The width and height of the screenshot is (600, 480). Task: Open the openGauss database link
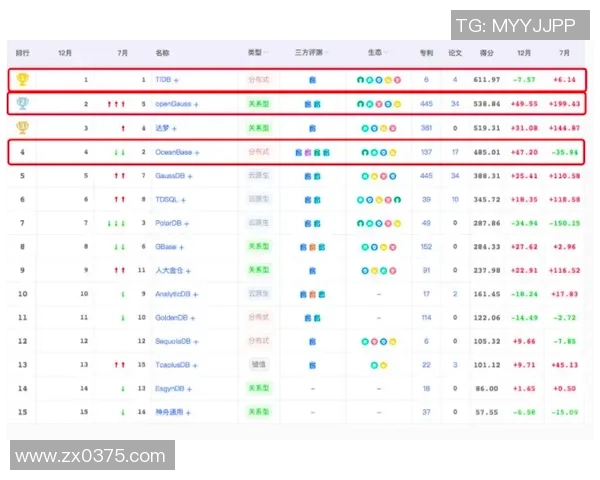coord(172,103)
